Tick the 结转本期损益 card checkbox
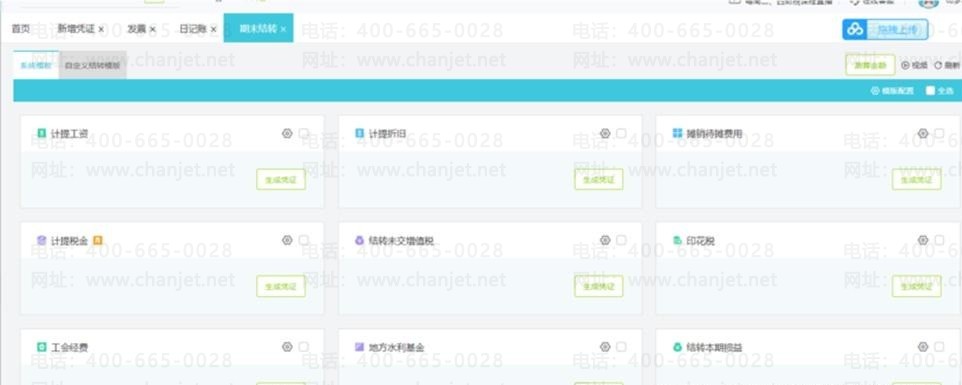Screen dimensions: 962x385 click(939, 347)
